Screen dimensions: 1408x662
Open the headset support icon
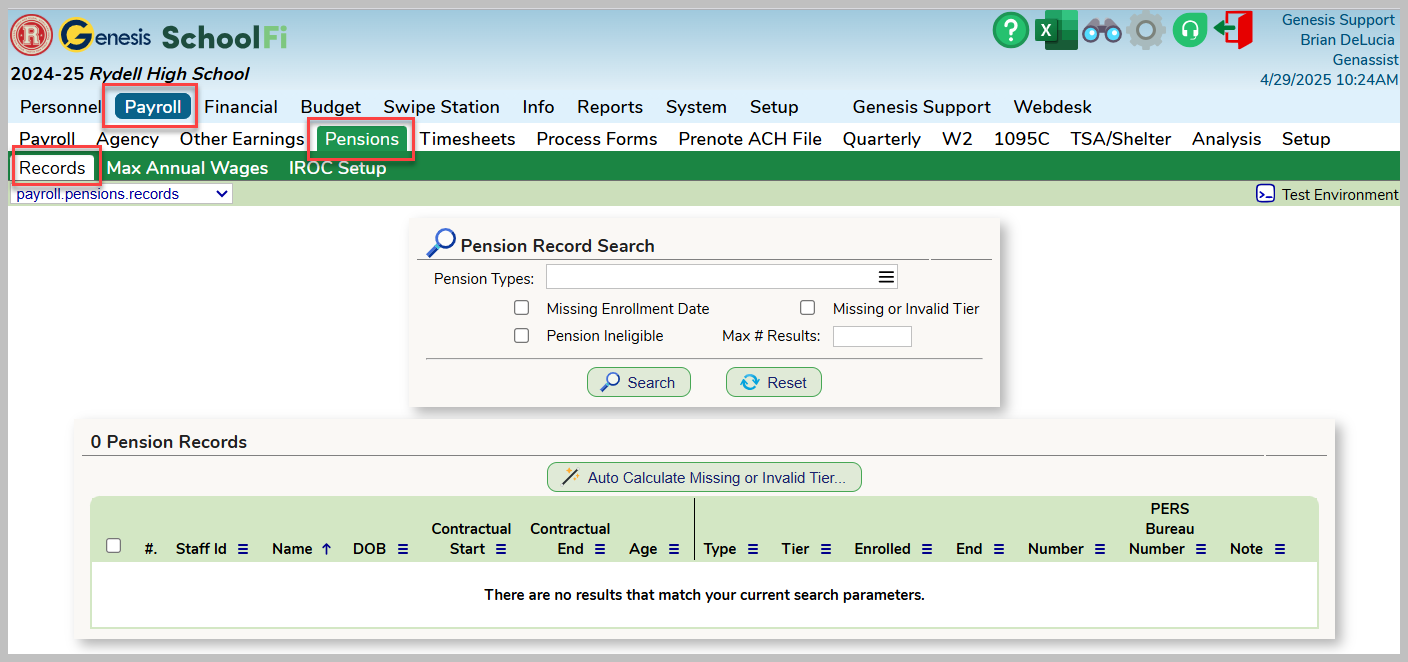click(x=1189, y=30)
